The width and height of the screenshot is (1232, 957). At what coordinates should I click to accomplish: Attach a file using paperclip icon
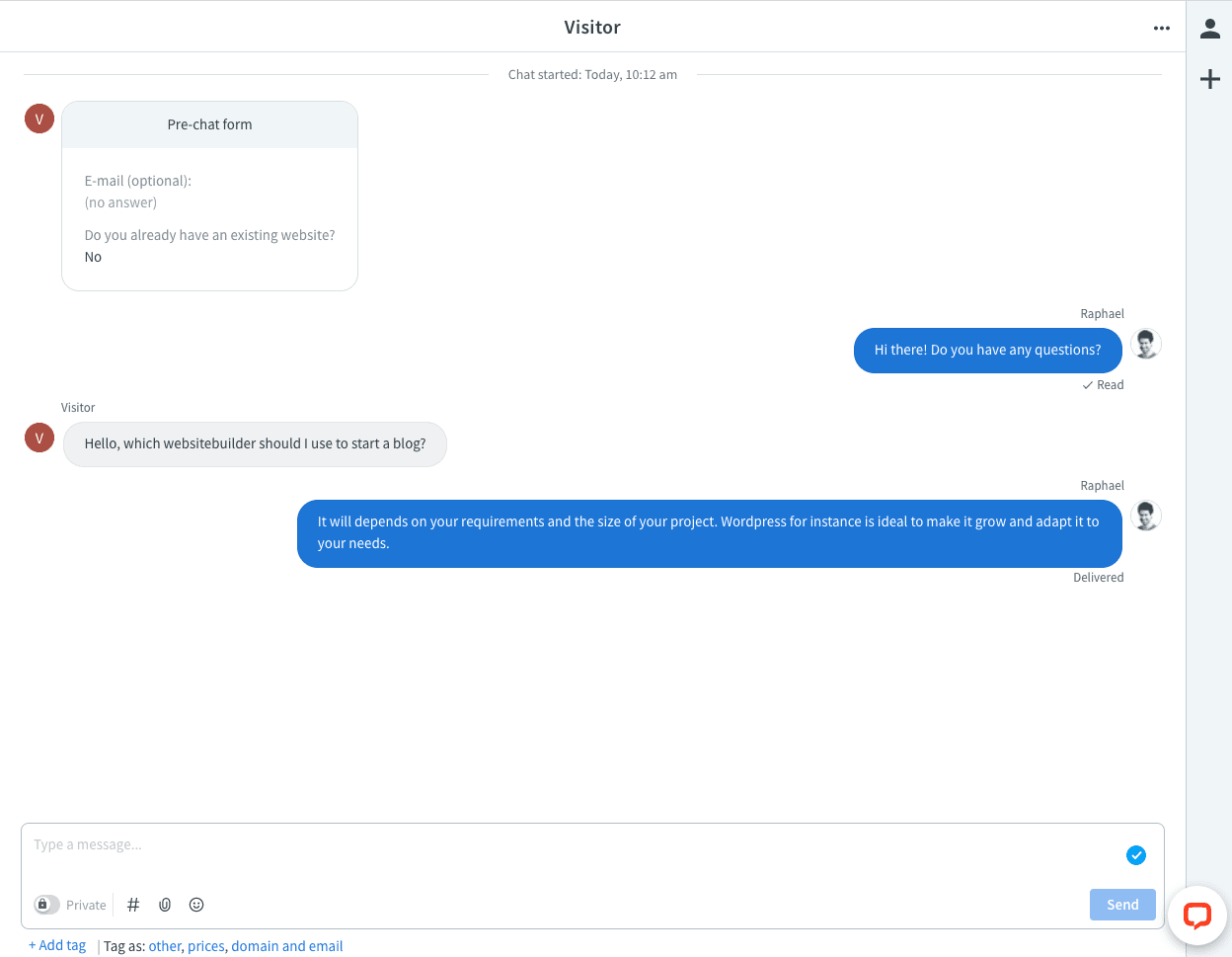(x=165, y=905)
